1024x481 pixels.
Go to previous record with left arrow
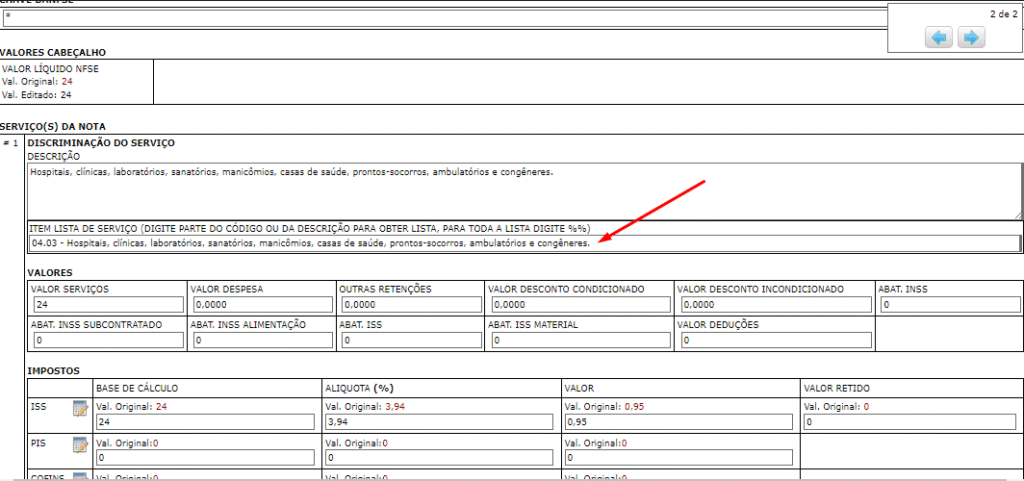tap(939, 37)
